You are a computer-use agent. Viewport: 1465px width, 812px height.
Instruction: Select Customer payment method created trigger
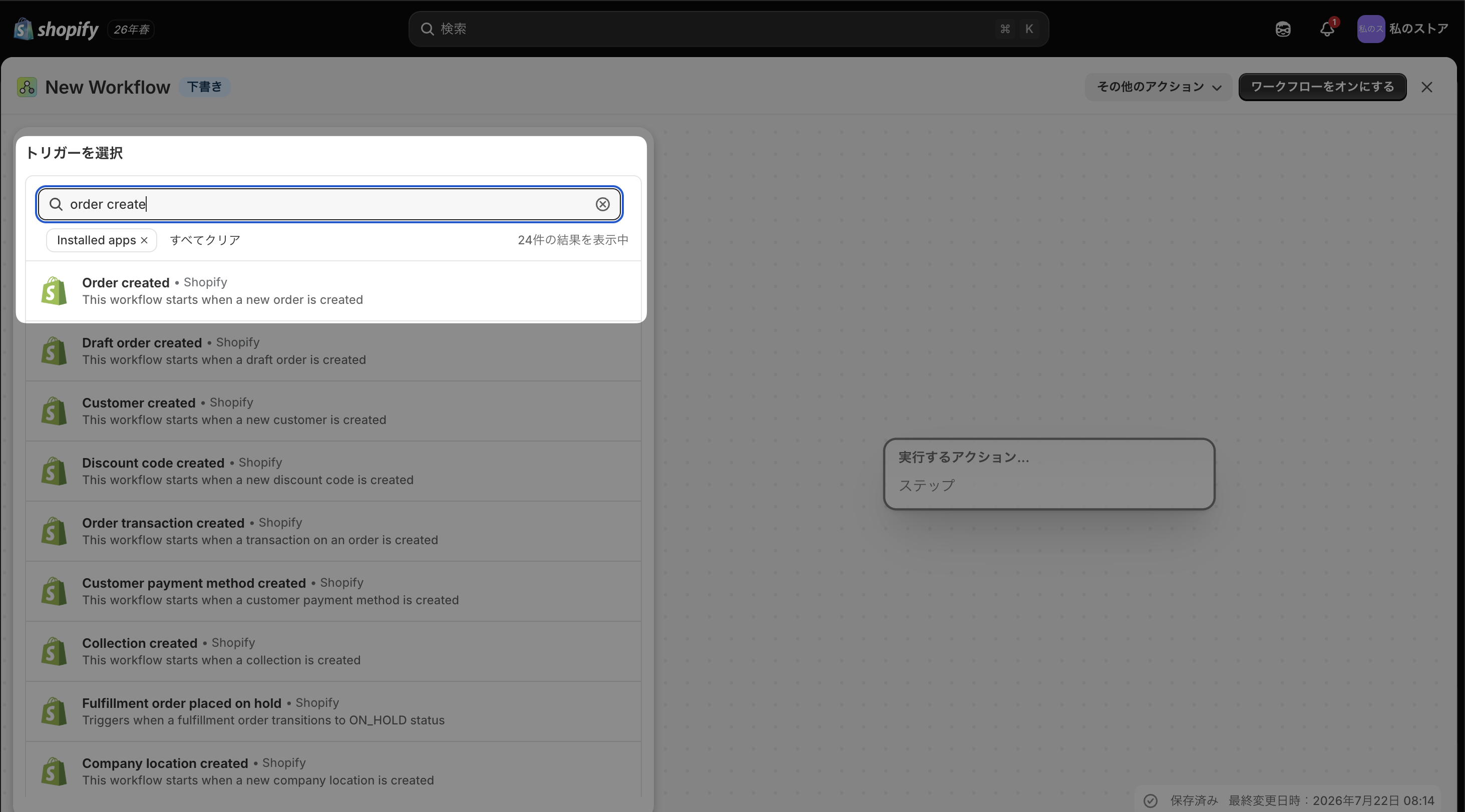pos(333,591)
